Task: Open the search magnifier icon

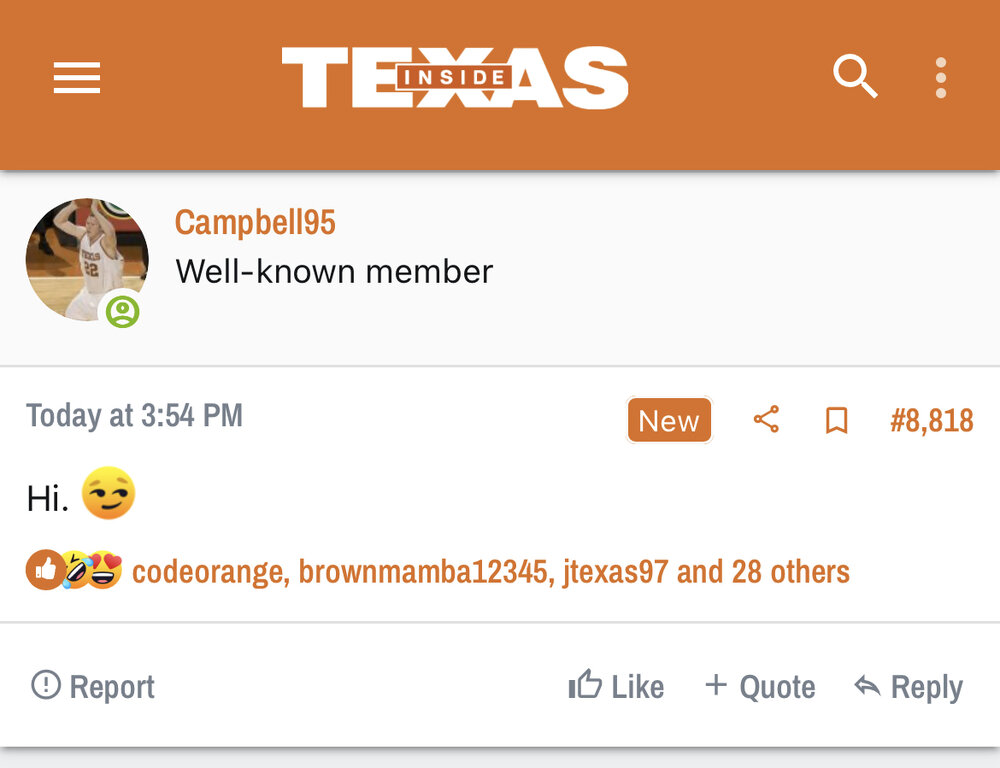Action: point(855,77)
